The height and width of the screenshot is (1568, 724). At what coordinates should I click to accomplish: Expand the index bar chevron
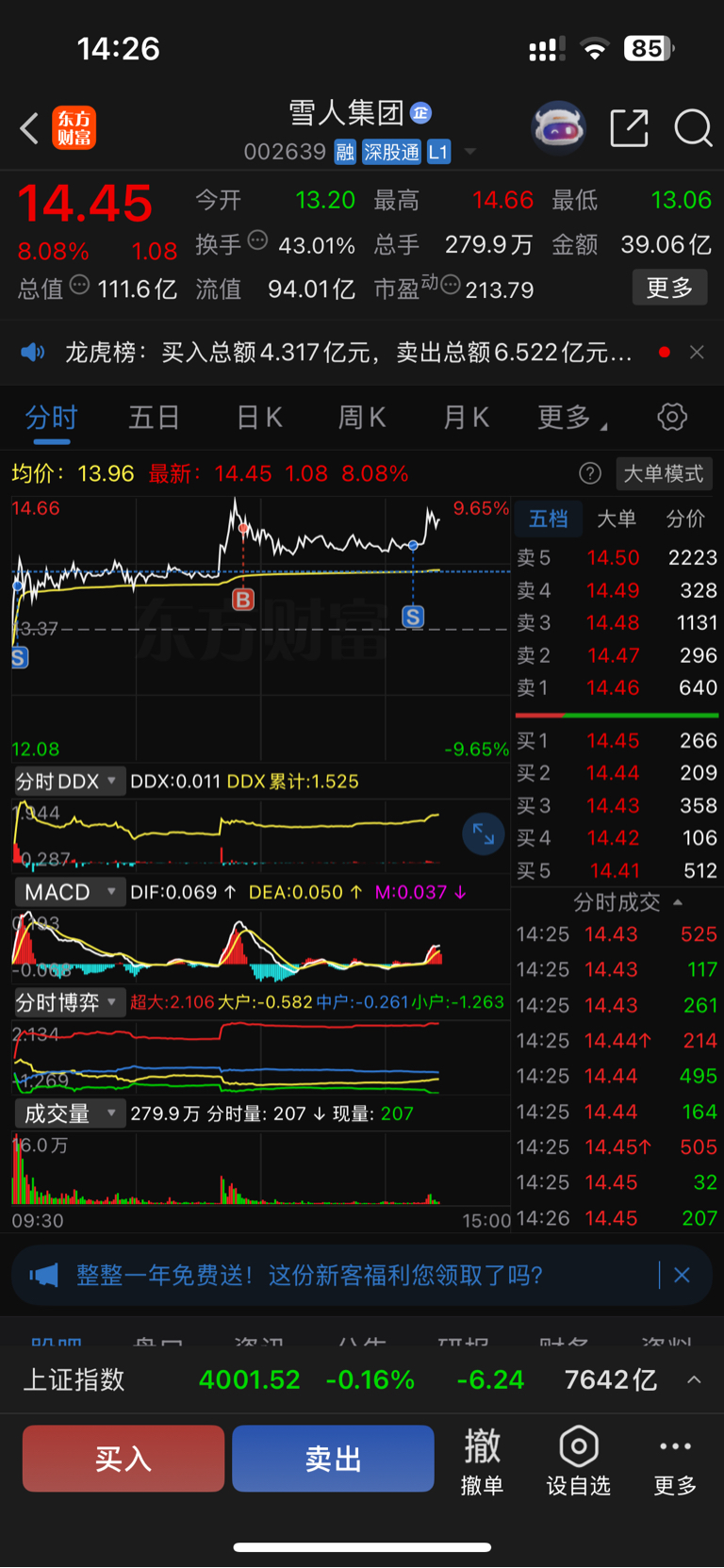pyautogui.click(x=694, y=1379)
